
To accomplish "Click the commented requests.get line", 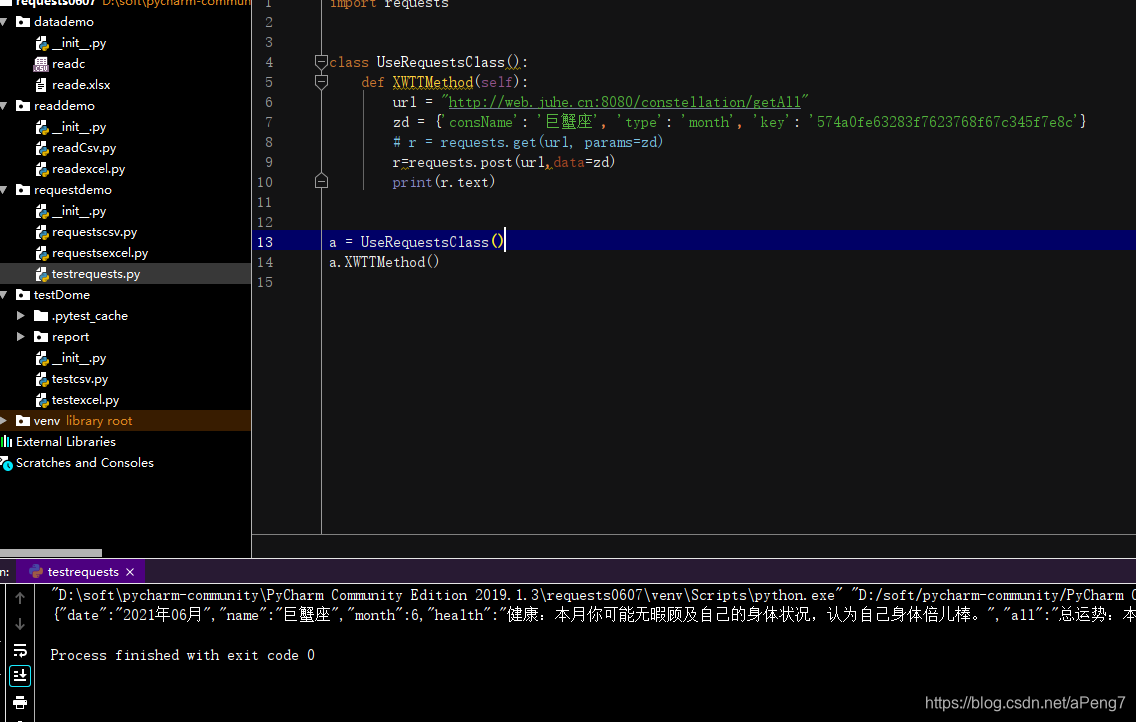I will (527, 142).
